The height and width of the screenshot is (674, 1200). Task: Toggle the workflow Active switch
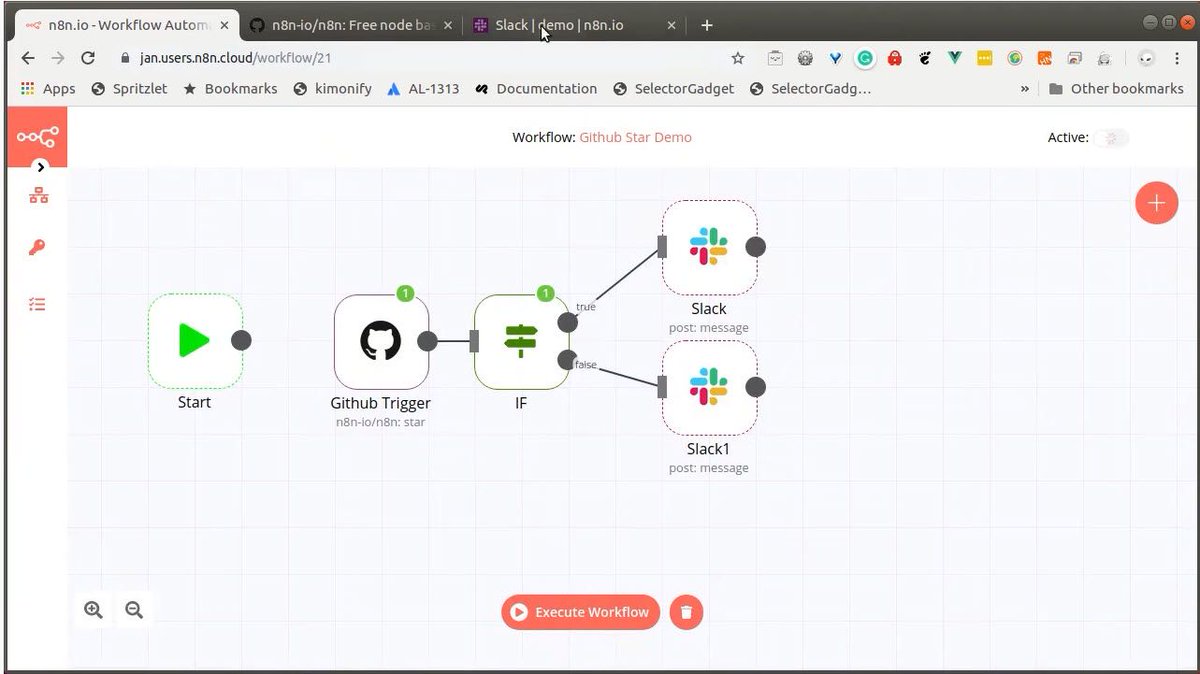tap(1111, 138)
